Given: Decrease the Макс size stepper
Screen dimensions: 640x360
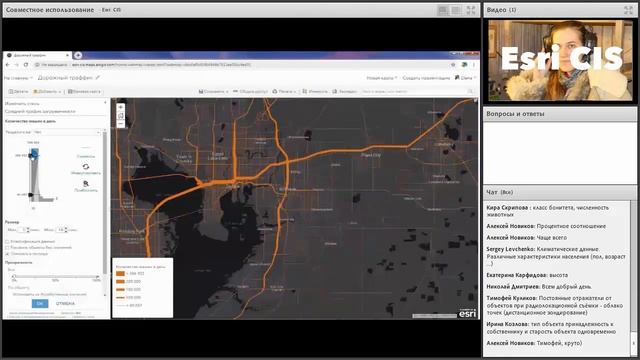Looking at the screenshot, I should coord(66,231).
